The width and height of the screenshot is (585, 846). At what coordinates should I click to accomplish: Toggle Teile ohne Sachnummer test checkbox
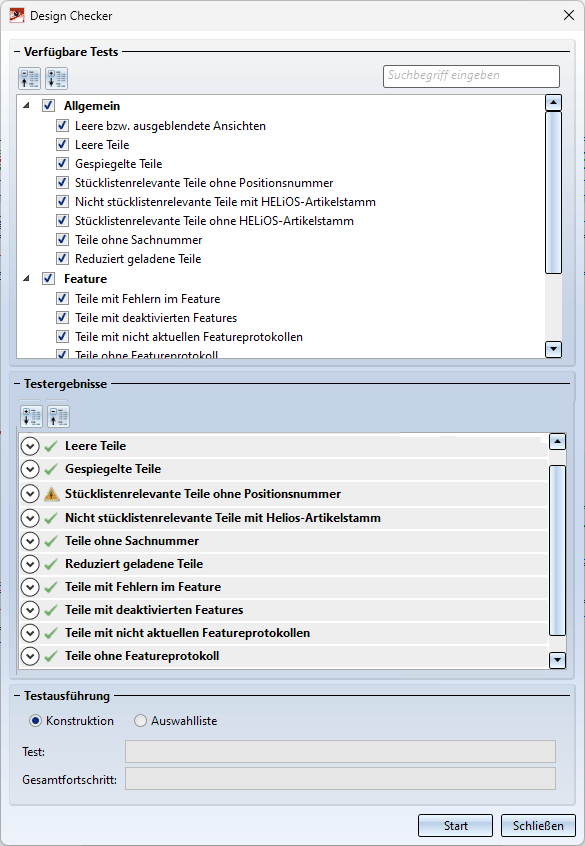63,240
